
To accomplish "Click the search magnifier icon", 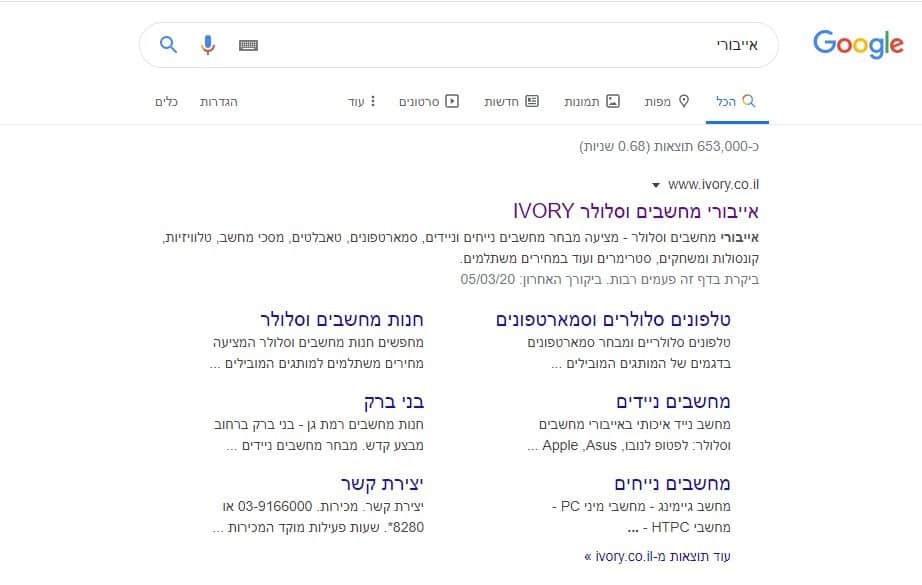I will [168, 45].
